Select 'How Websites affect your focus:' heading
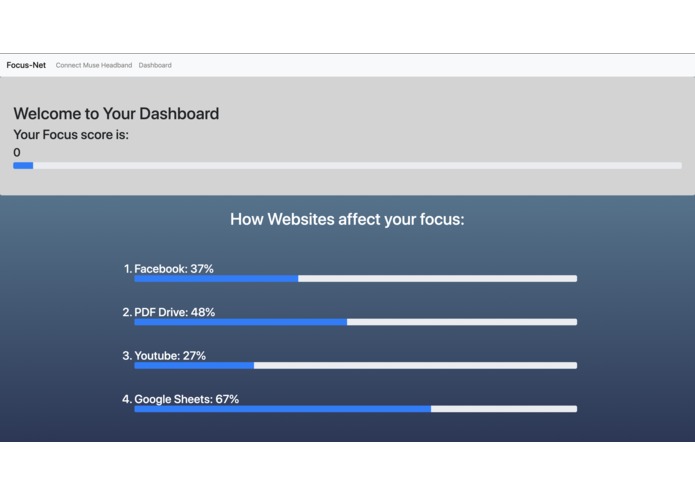 pos(347,219)
